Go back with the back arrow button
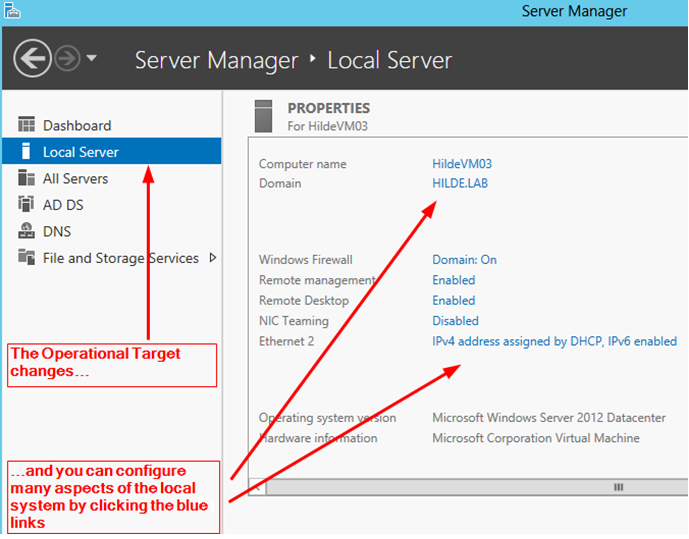The width and height of the screenshot is (689, 539). pyautogui.click(x=32, y=58)
